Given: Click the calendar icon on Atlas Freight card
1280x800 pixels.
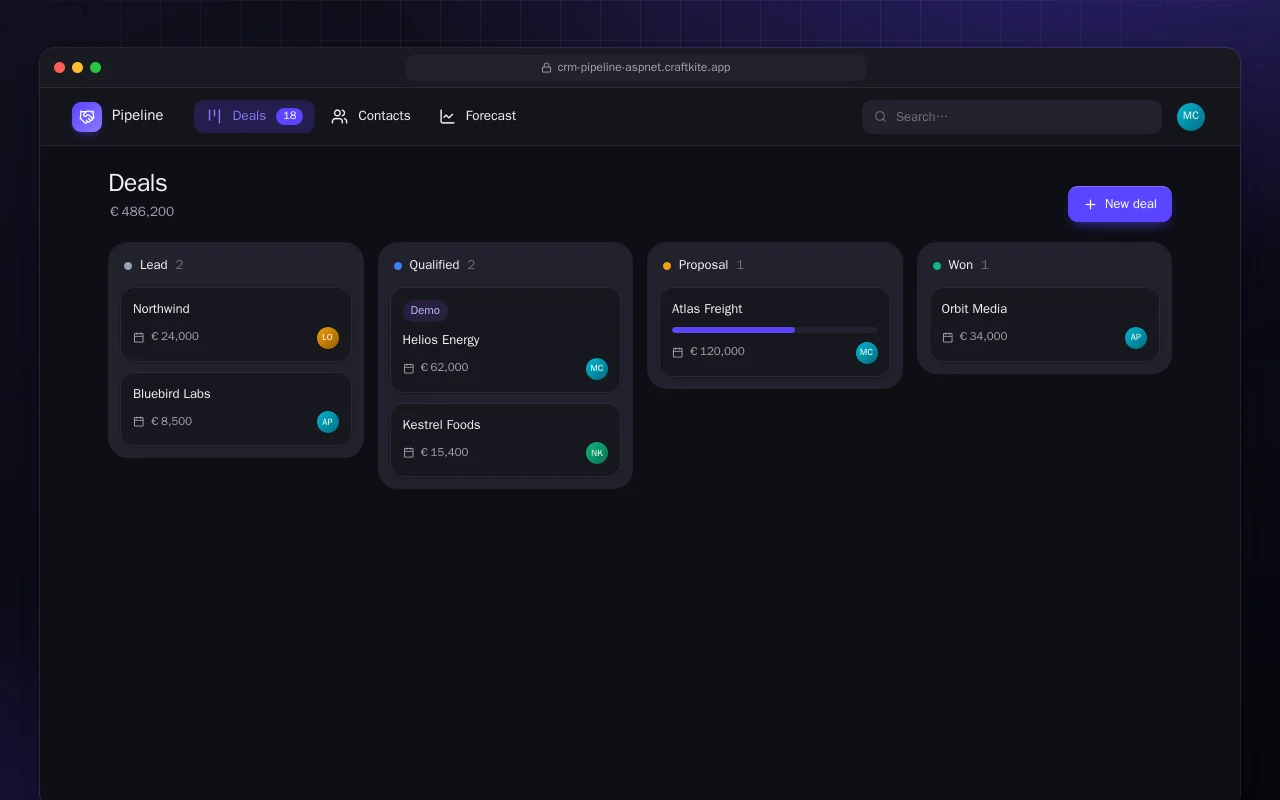Looking at the screenshot, I should 678,352.
